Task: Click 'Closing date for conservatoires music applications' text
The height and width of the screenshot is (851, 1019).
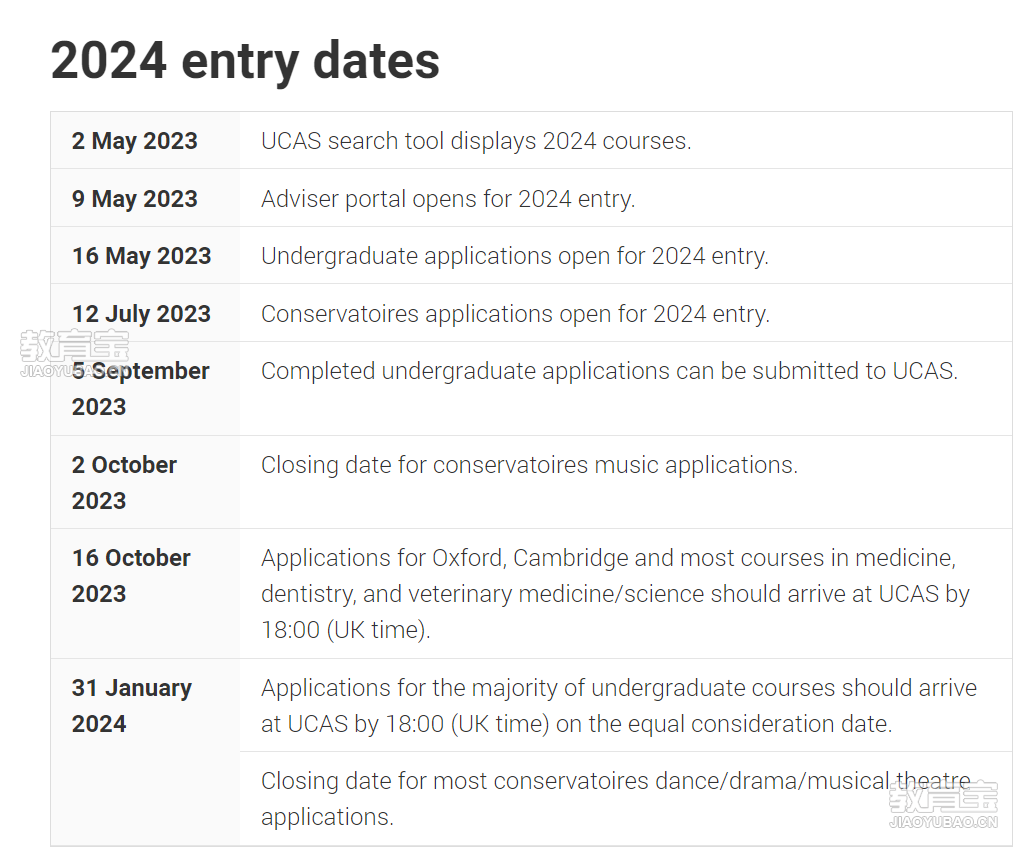Action: [529, 465]
